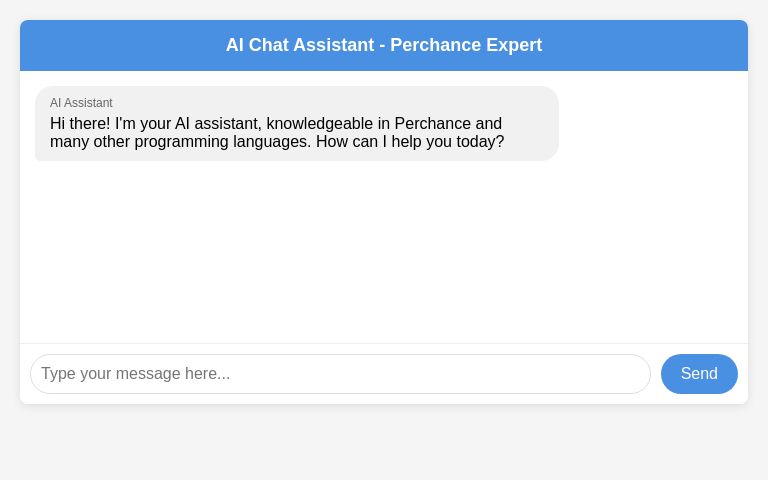768x480 pixels.
Task: Click the gray page background below the chat window
Action: click(x=384, y=445)
